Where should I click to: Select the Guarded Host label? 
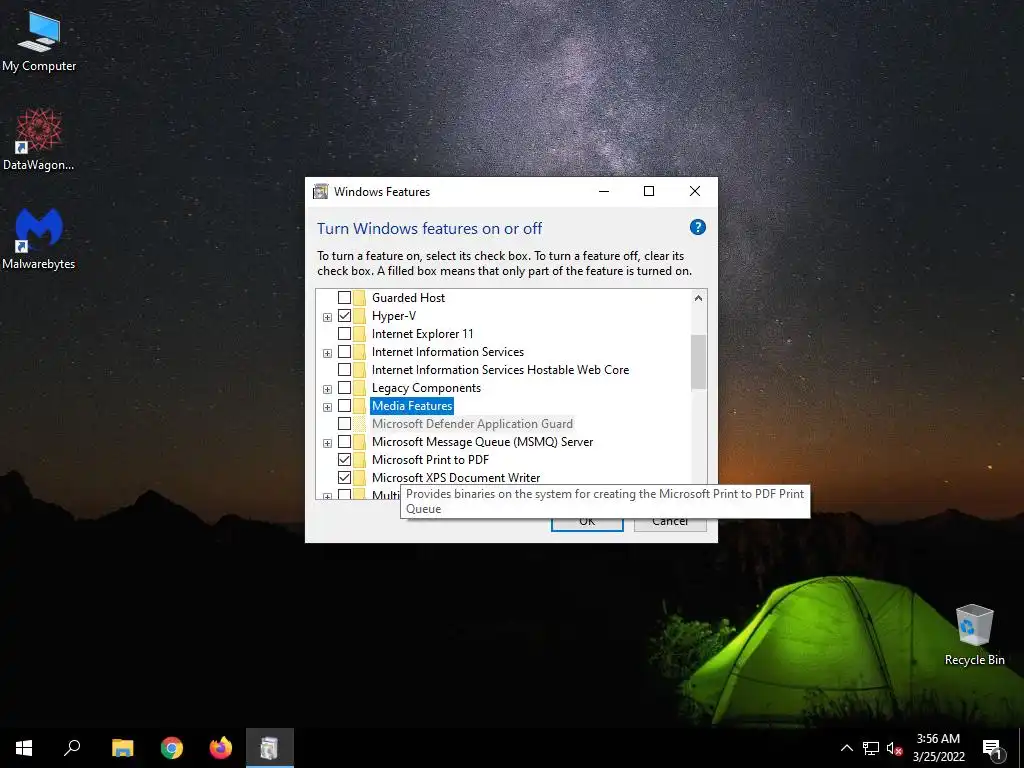tap(408, 298)
